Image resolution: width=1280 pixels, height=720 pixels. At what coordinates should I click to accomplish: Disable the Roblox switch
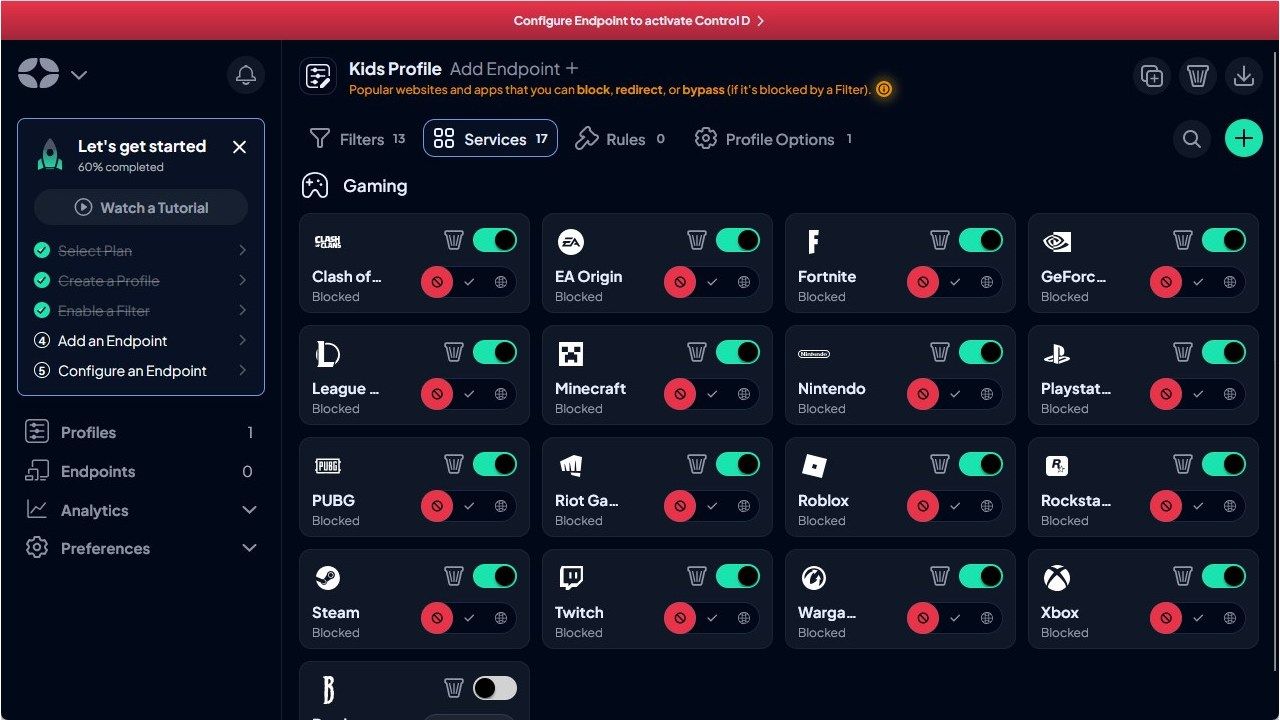point(981,464)
